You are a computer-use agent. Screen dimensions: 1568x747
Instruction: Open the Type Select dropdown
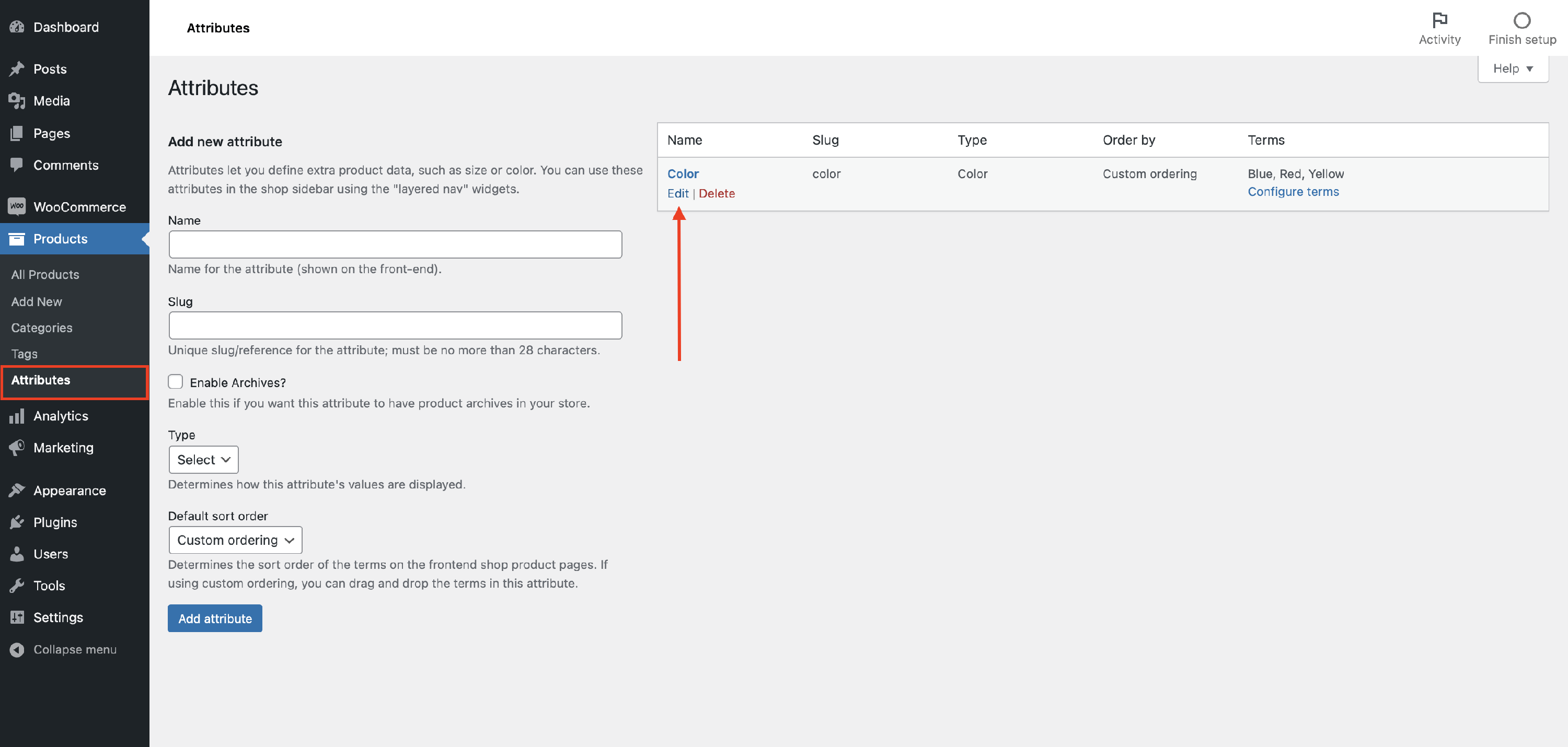[203, 459]
